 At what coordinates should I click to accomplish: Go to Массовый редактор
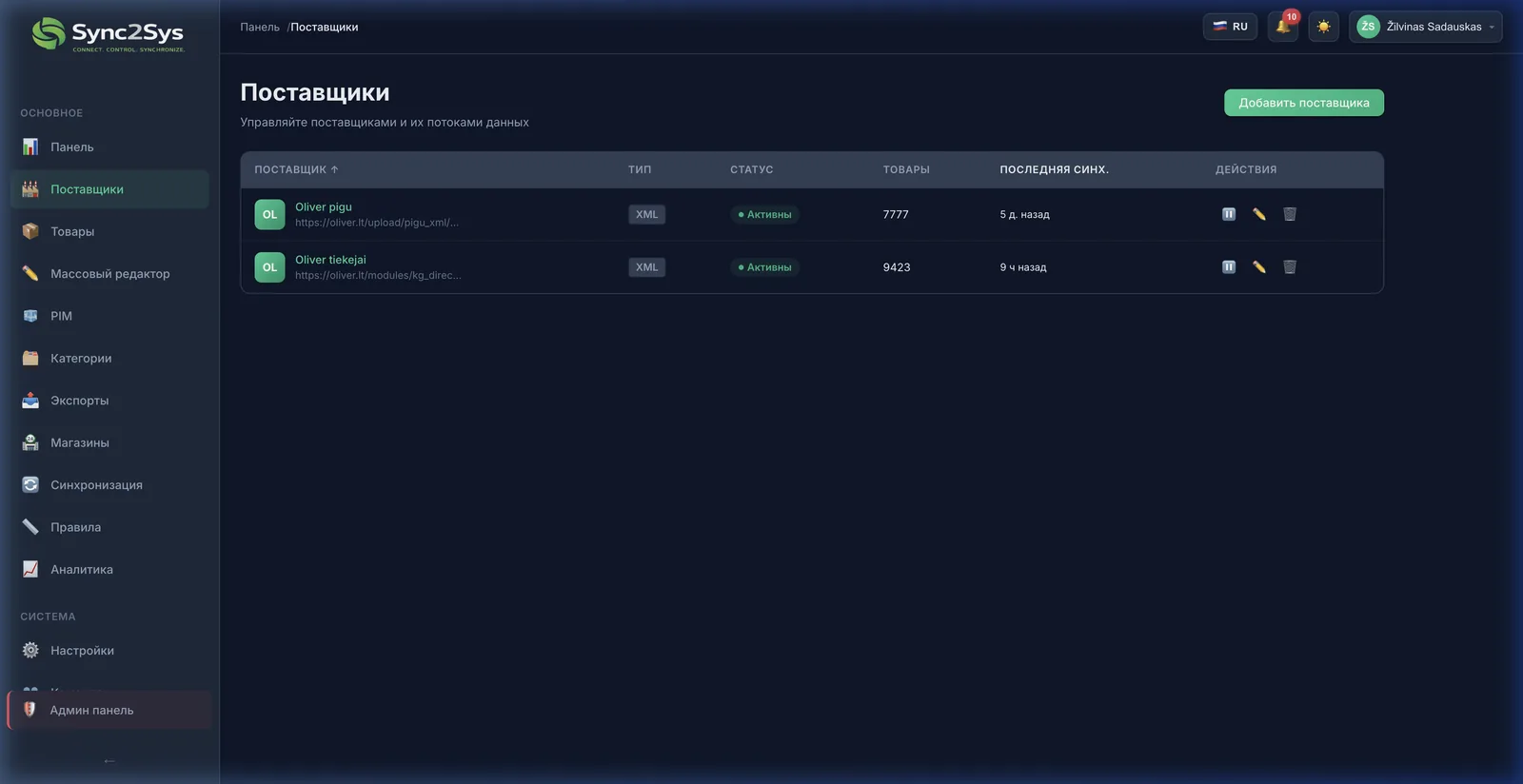[x=109, y=274]
